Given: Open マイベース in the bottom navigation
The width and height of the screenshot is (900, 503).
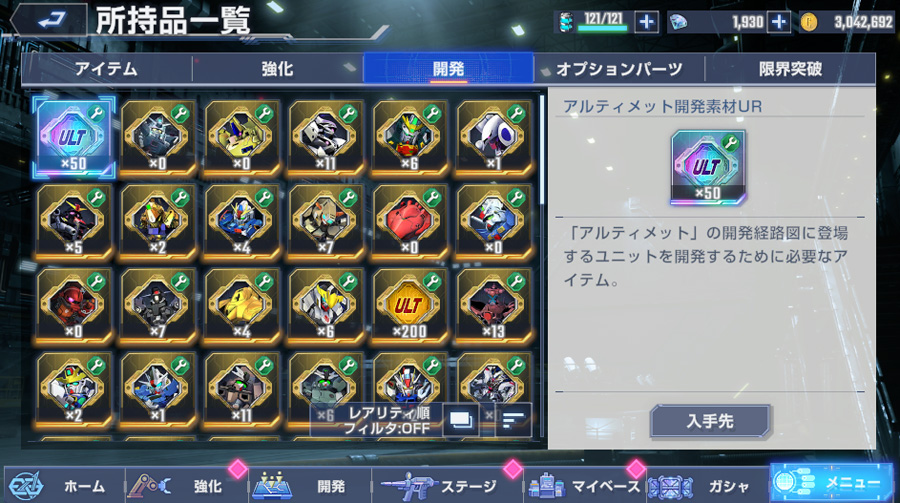Looking at the screenshot, I should [585, 486].
